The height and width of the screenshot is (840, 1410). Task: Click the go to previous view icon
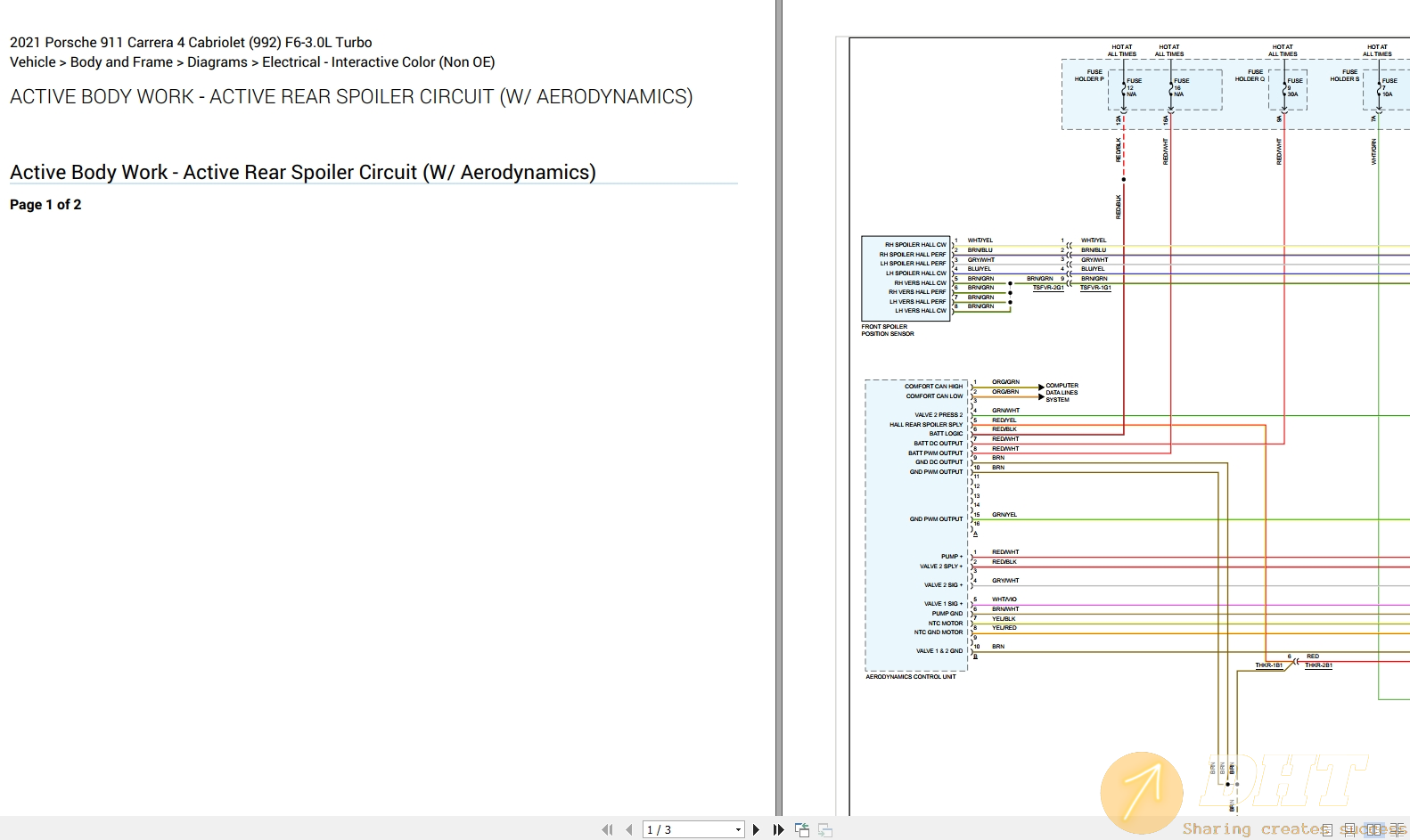(x=802, y=829)
